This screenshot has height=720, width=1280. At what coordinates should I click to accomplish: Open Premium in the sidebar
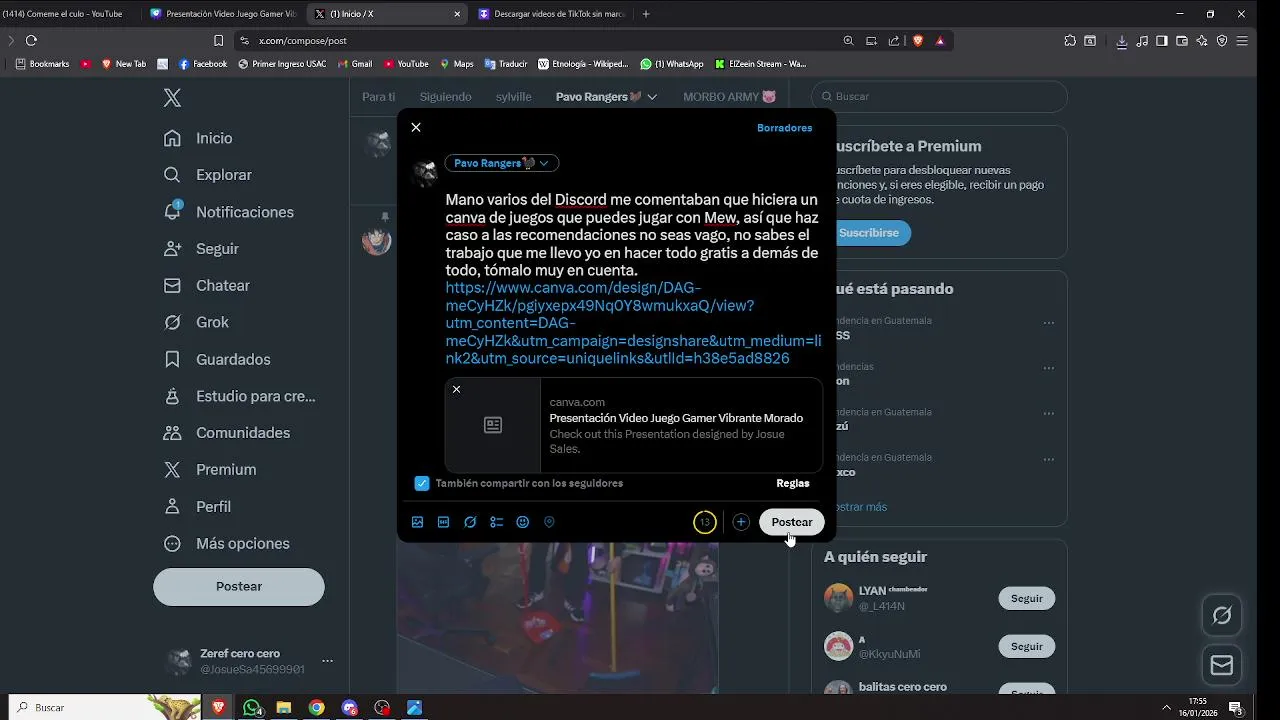coord(210,470)
